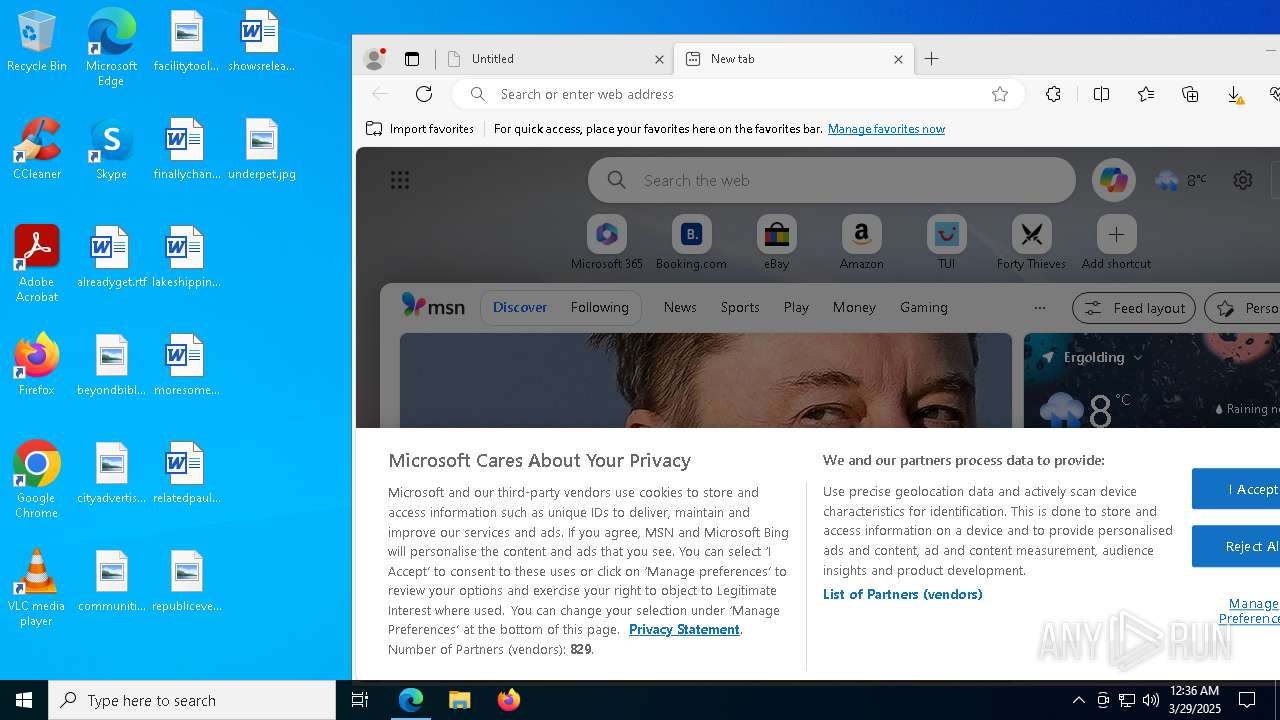Select the Following feed tab
The height and width of the screenshot is (720, 1280).
[600, 308]
